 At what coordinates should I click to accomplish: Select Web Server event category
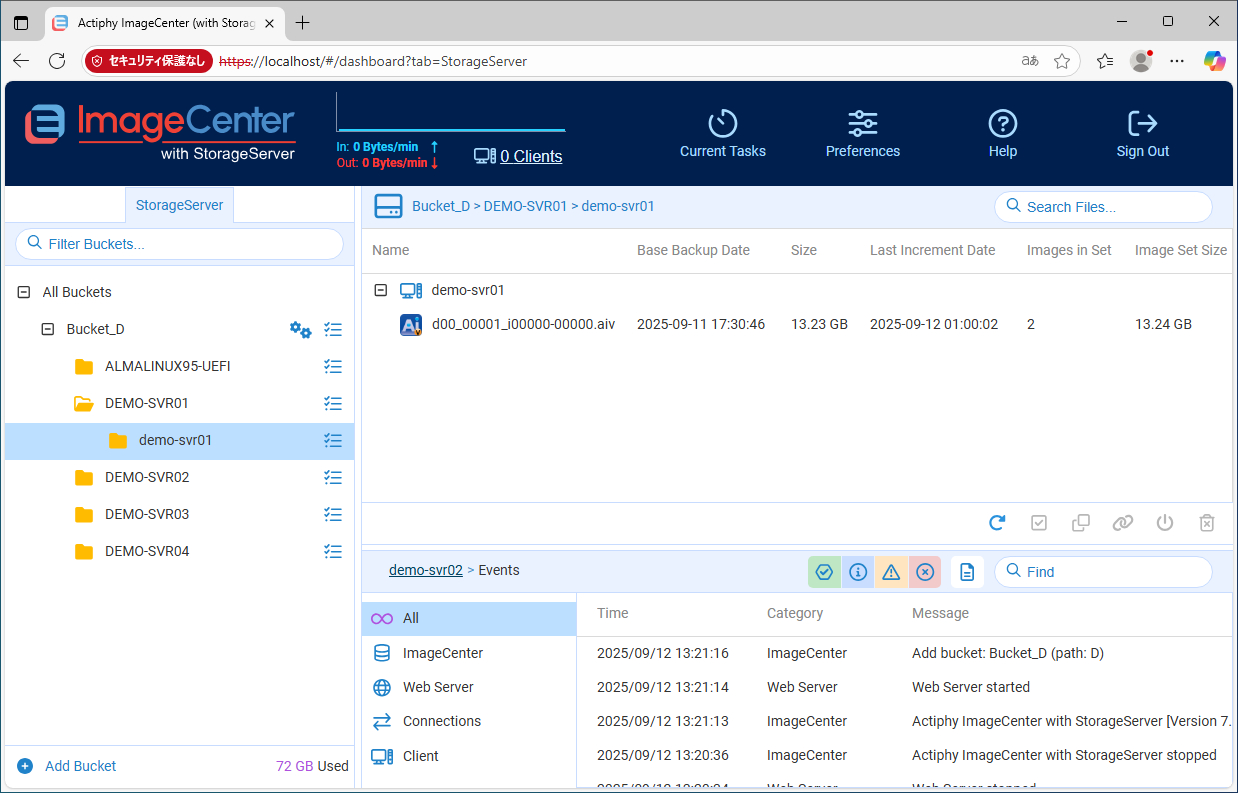coord(437,687)
